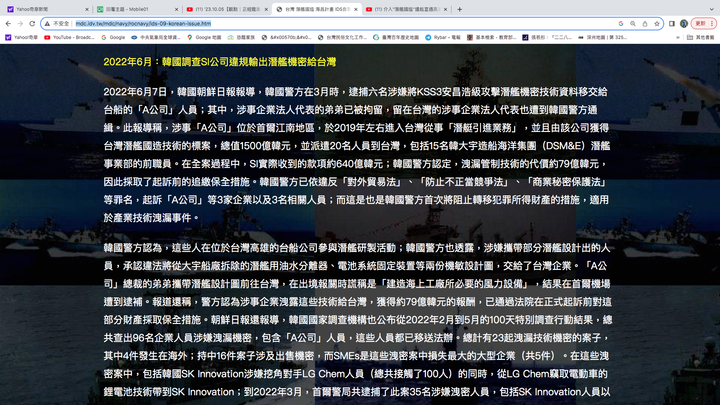Open the 恐龍家族 bookmark
Image resolution: width=720 pixels, height=405 pixels.
tap(242, 37)
